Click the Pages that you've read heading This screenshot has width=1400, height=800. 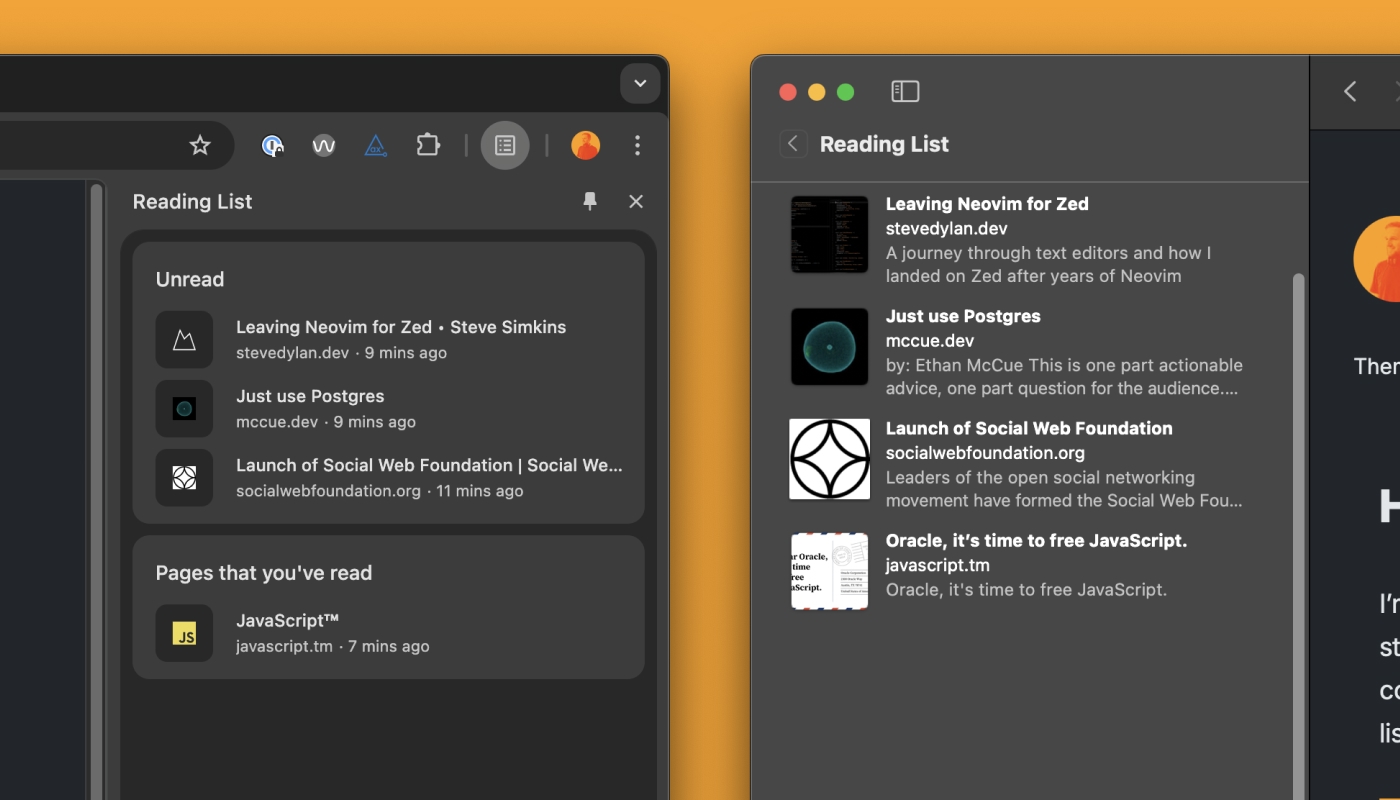(x=264, y=572)
